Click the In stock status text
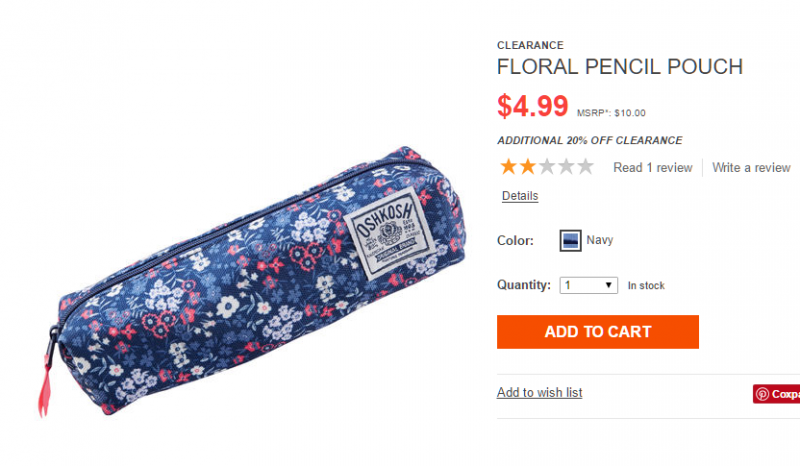Viewport: 800px width, 466px height. coord(646,286)
